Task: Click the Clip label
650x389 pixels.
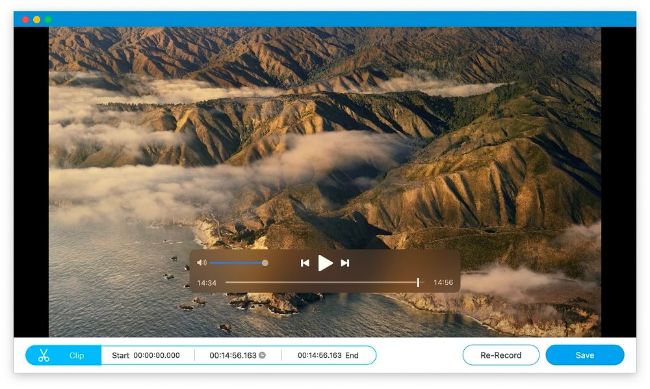Action: [77, 355]
